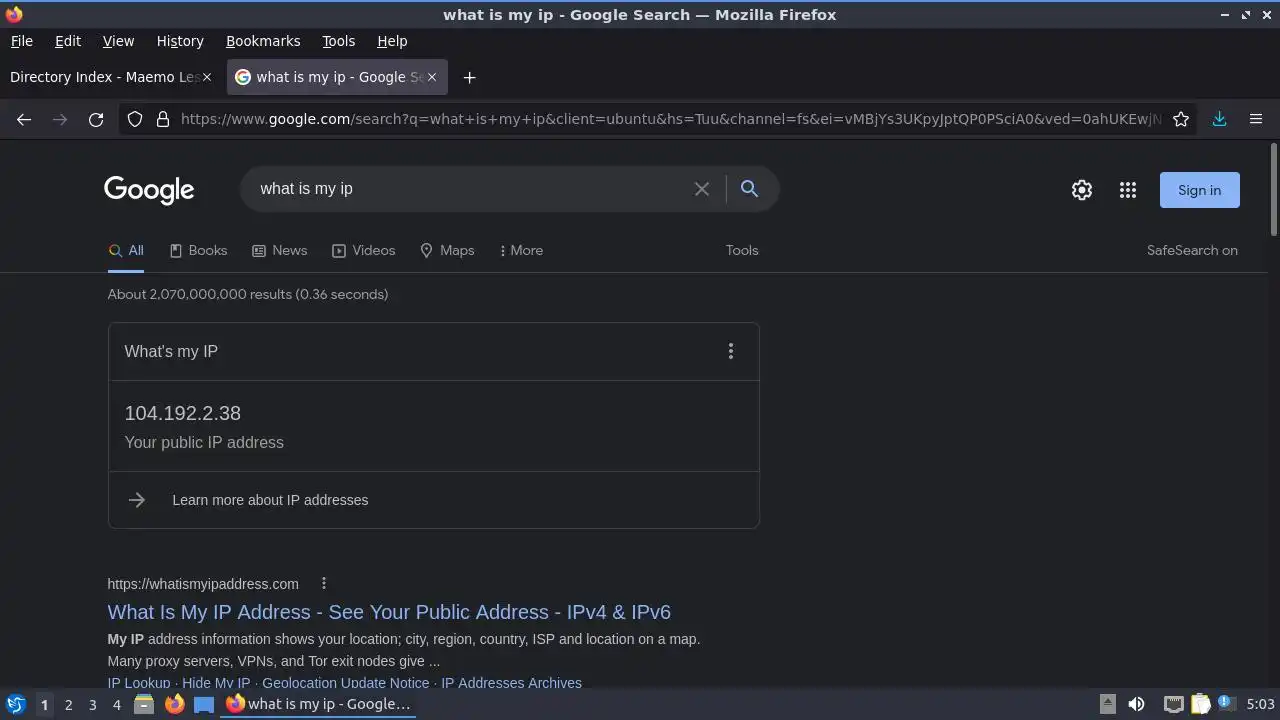Open options for What's my IP card
Screen dimensions: 1280x720
pyautogui.click(x=731, y=351)
